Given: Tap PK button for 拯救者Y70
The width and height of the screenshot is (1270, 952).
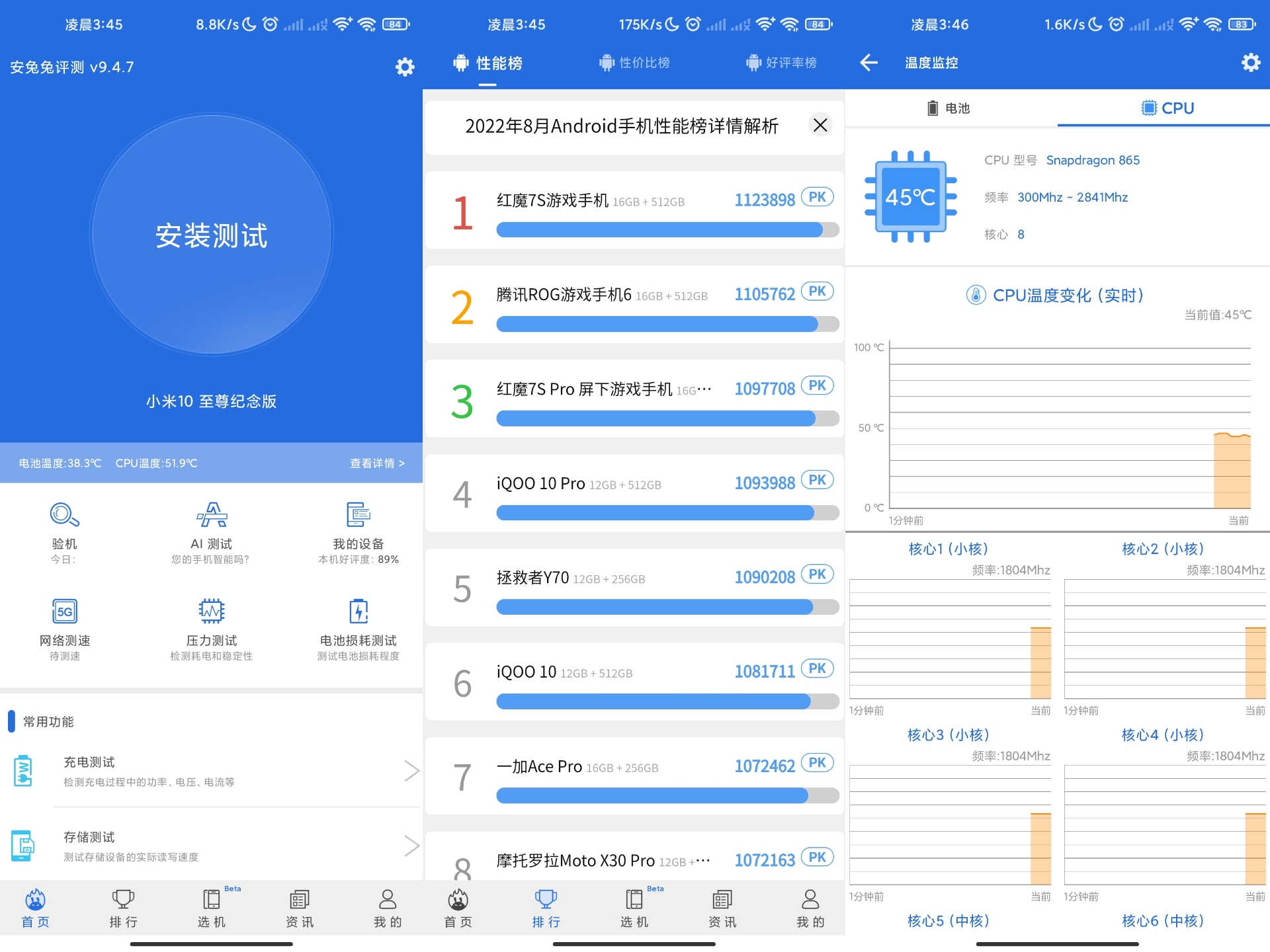Looking at the screenshot, I should click(x=817, y=575).
